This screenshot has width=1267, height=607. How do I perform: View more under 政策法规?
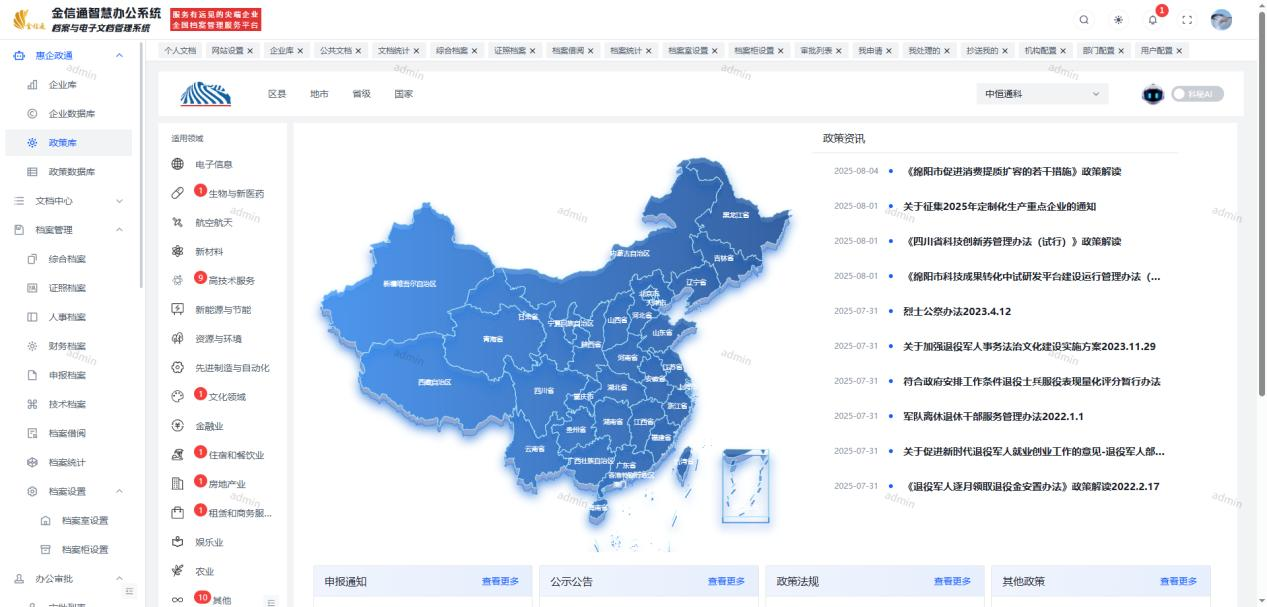click(952, 581)
